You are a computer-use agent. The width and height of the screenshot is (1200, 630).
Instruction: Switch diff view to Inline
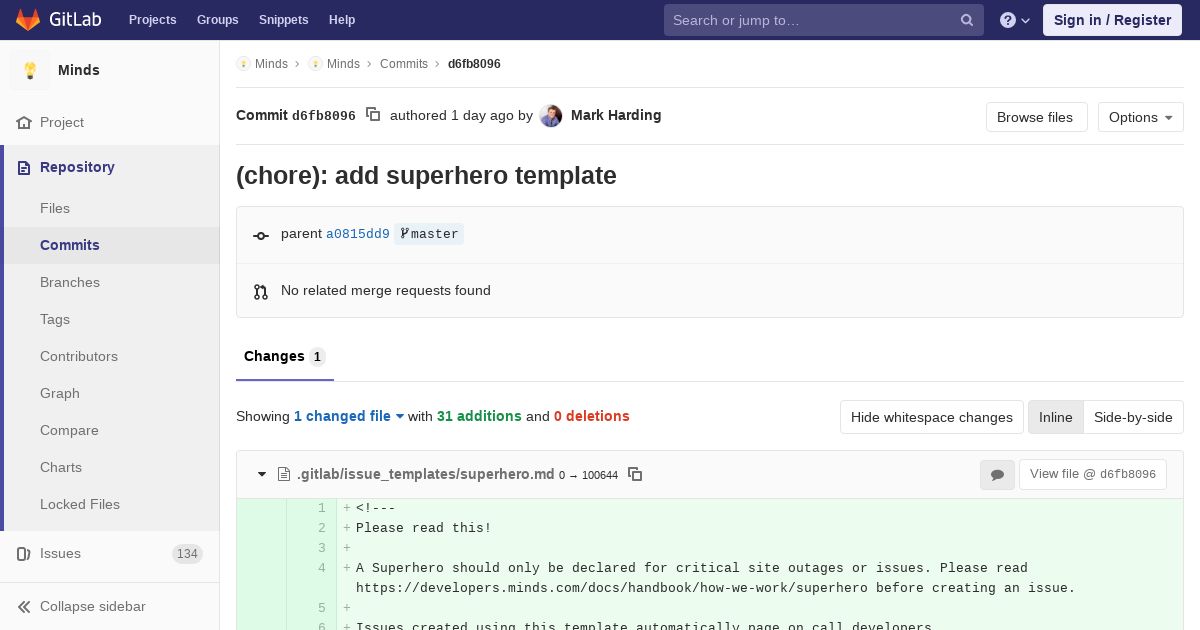pyautogui.click(x=1055, y=417)
